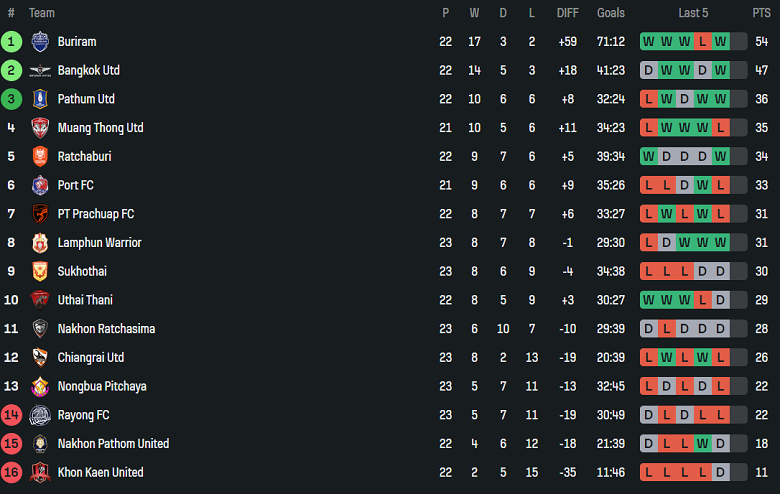Sort standings by DIFF column header

(x=568, y=13)
